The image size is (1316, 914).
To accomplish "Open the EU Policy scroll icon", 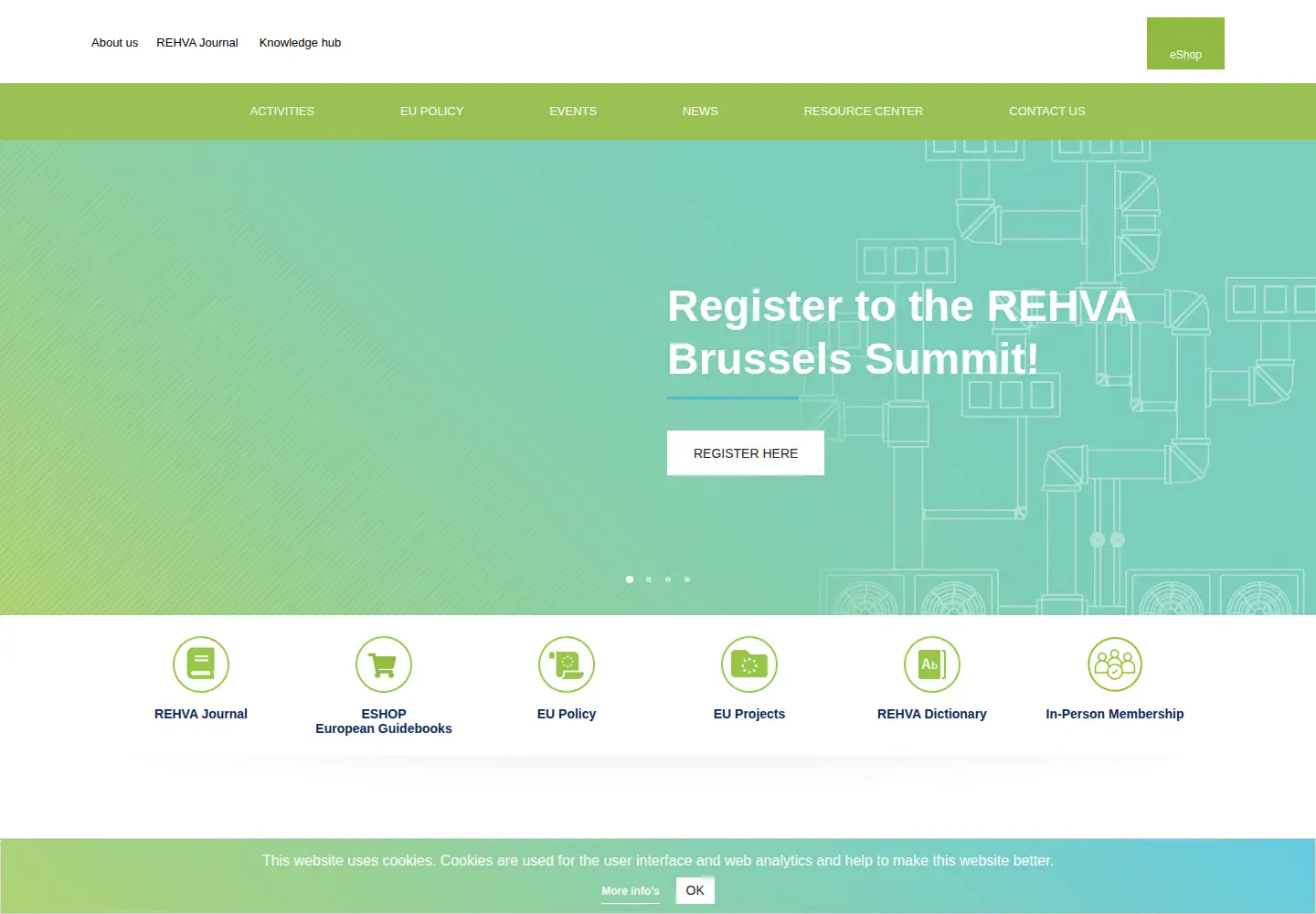I will (x=567, y=664).
